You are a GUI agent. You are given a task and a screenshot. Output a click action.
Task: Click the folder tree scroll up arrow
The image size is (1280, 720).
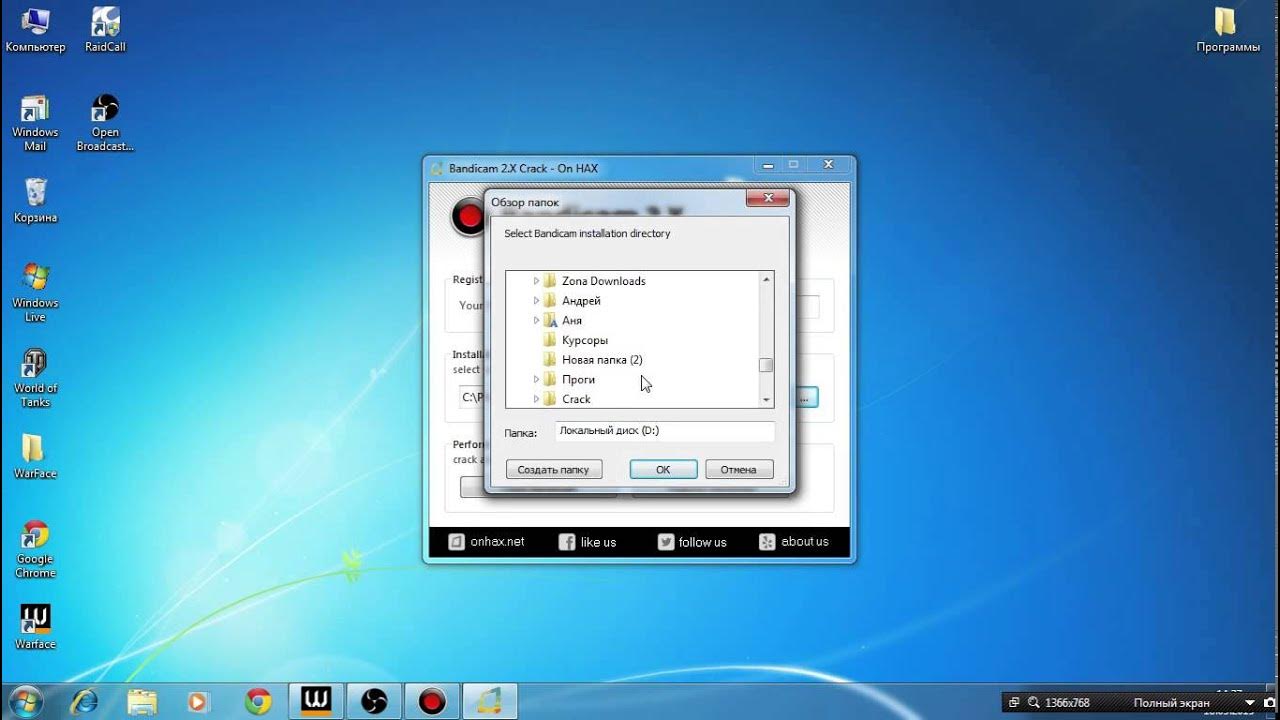766,280
